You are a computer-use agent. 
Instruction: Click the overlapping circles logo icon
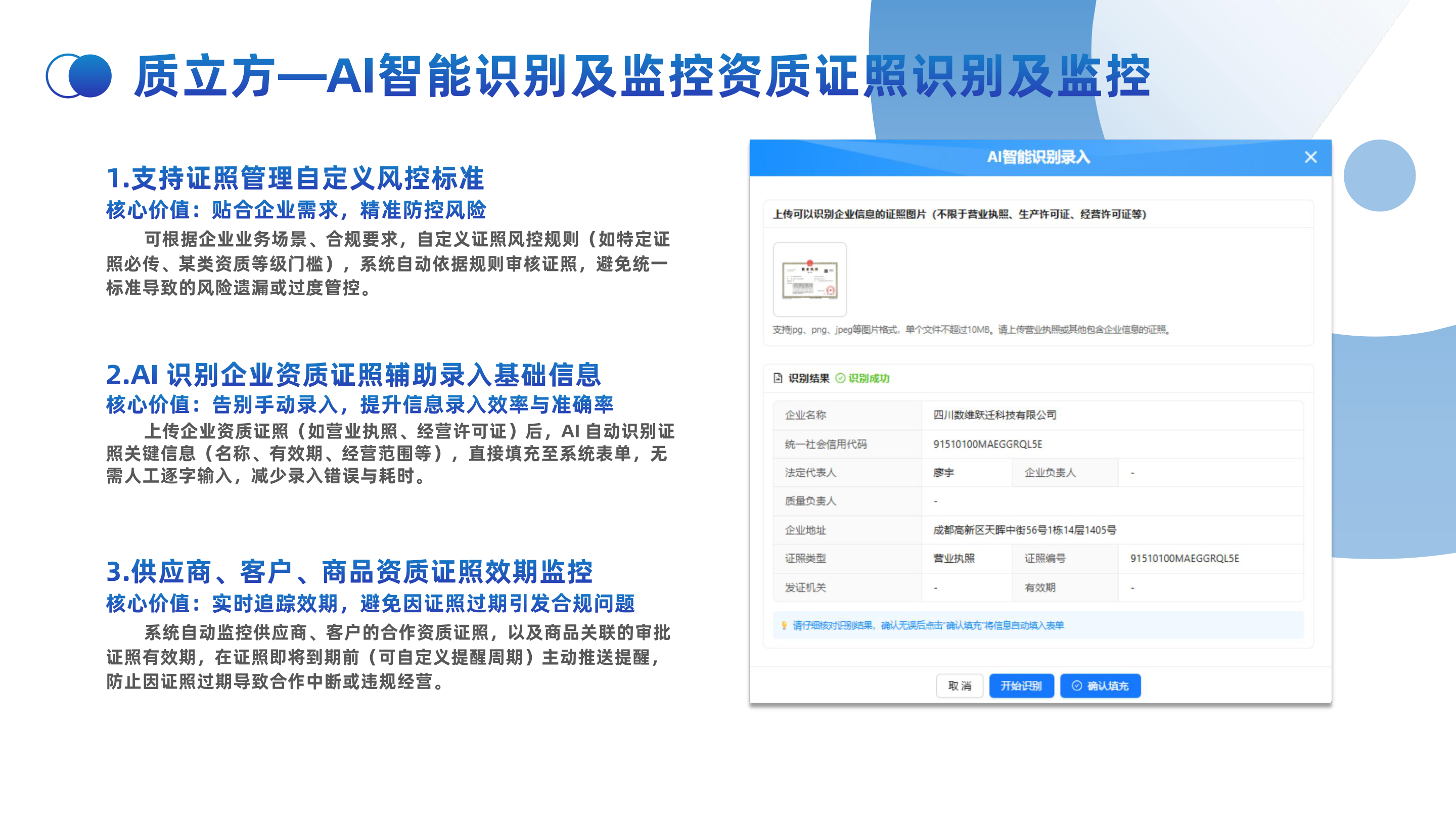point(78,76)
